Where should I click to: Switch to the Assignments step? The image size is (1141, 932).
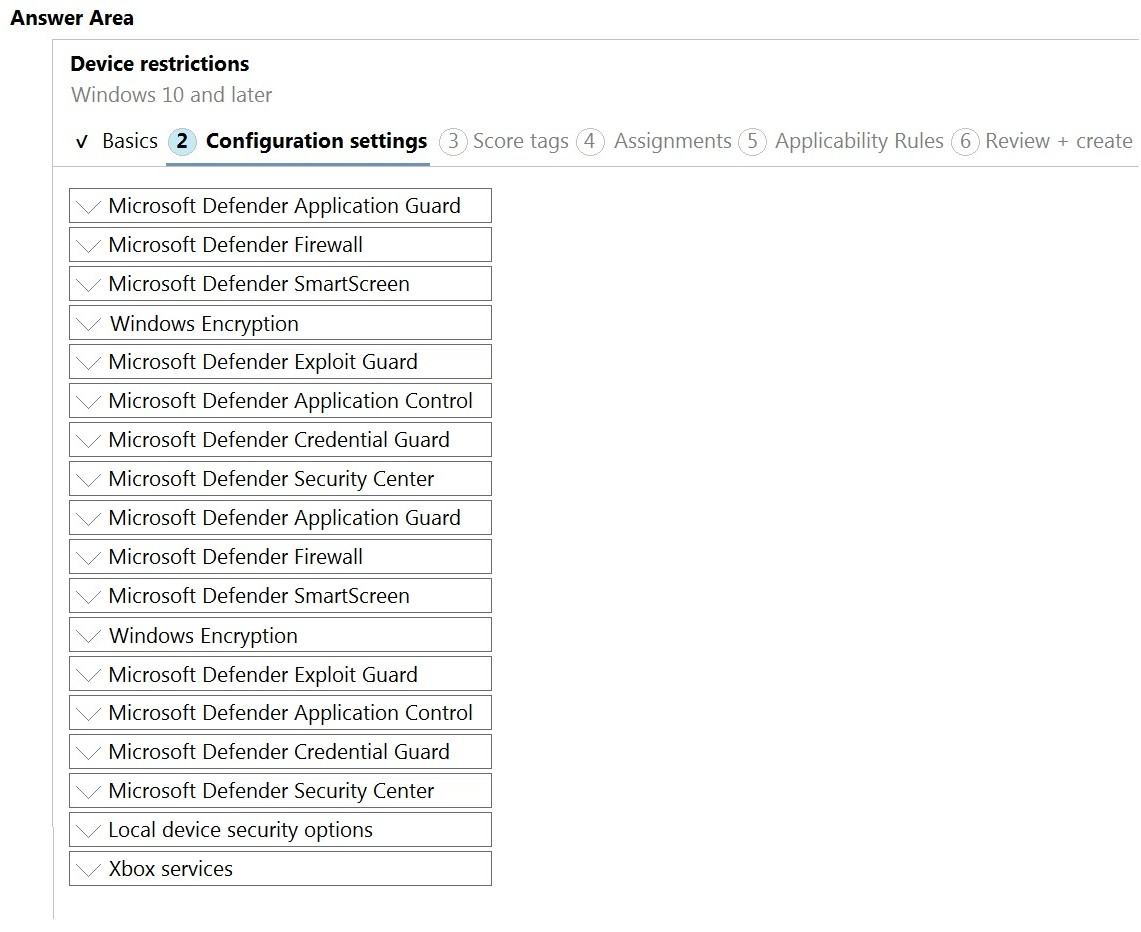tap(654, 141)
